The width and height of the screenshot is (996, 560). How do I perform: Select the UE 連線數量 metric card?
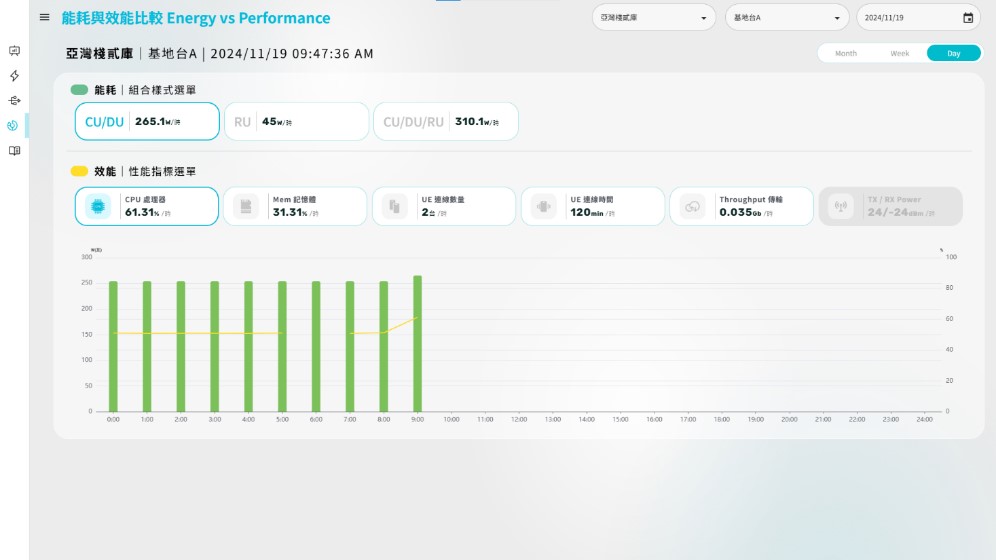[x=444, y=207]
